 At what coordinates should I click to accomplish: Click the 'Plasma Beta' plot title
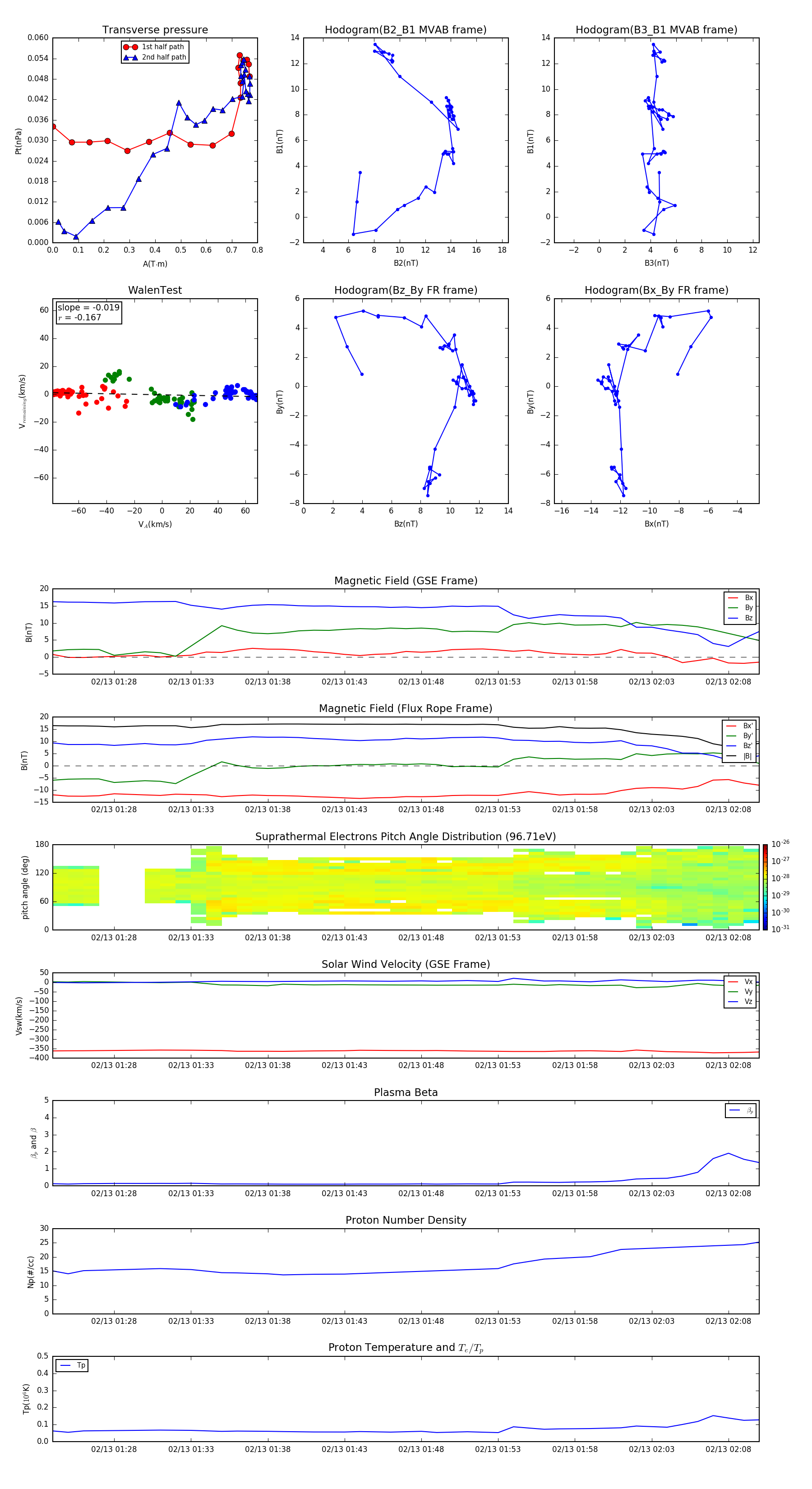pos(406,1093)
